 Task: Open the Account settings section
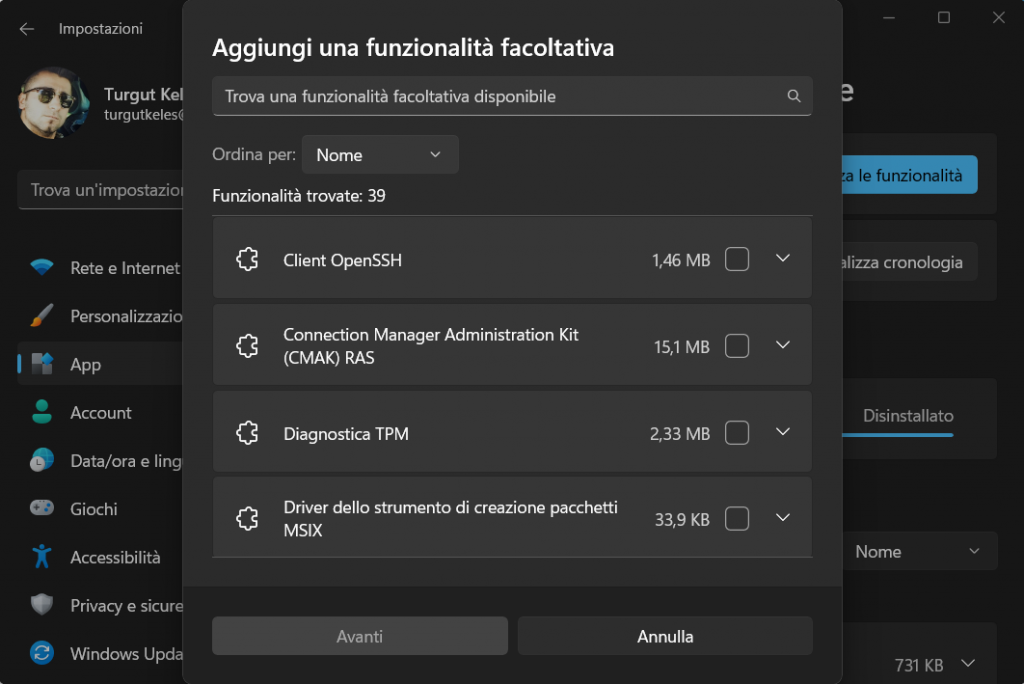(100, 413)
